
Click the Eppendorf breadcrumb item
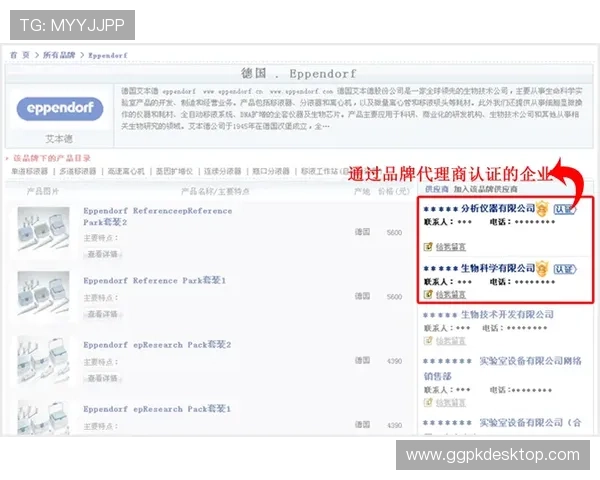pos(108,56)
